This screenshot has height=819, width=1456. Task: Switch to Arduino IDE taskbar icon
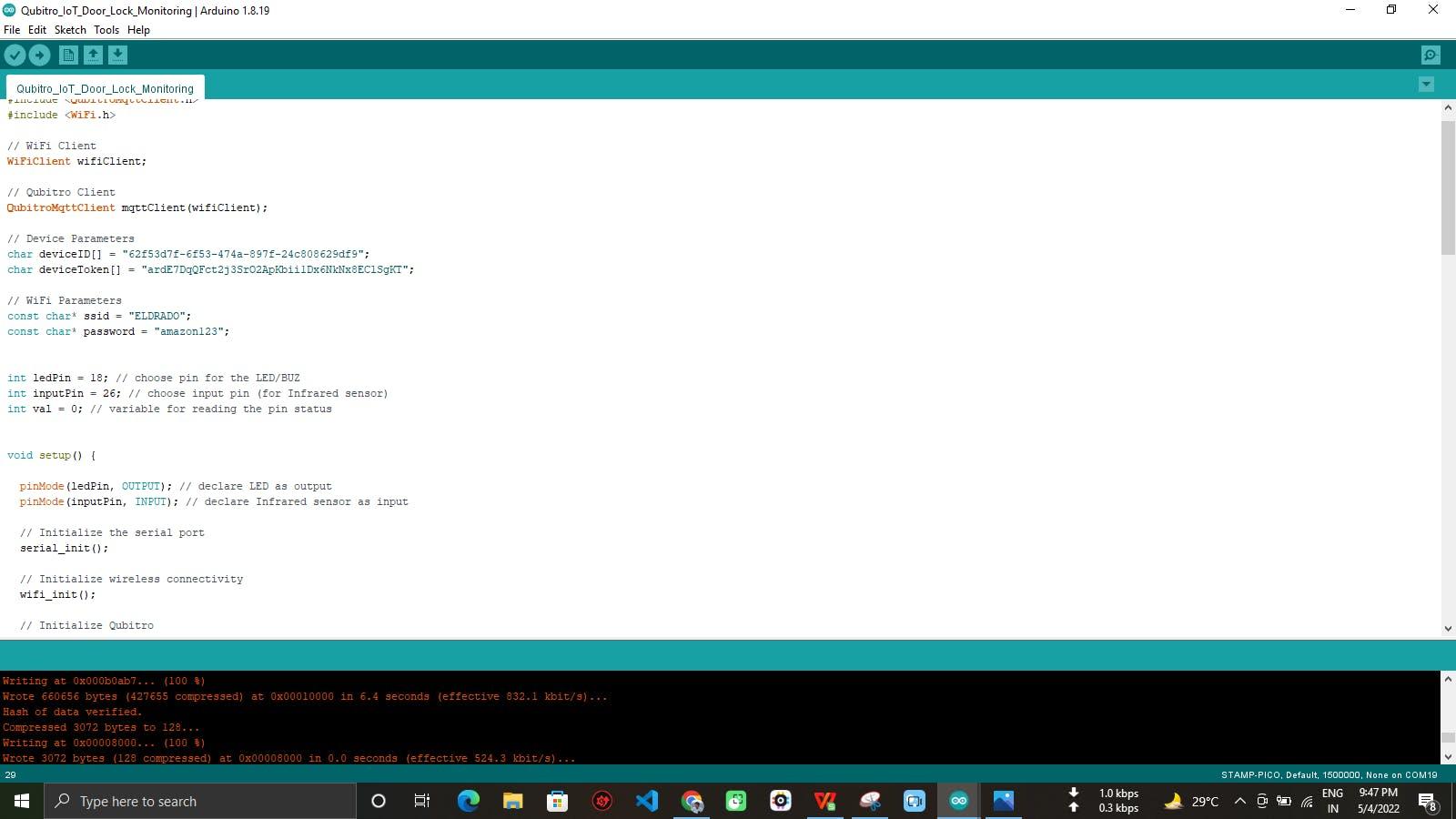click(x=958, y=801)
